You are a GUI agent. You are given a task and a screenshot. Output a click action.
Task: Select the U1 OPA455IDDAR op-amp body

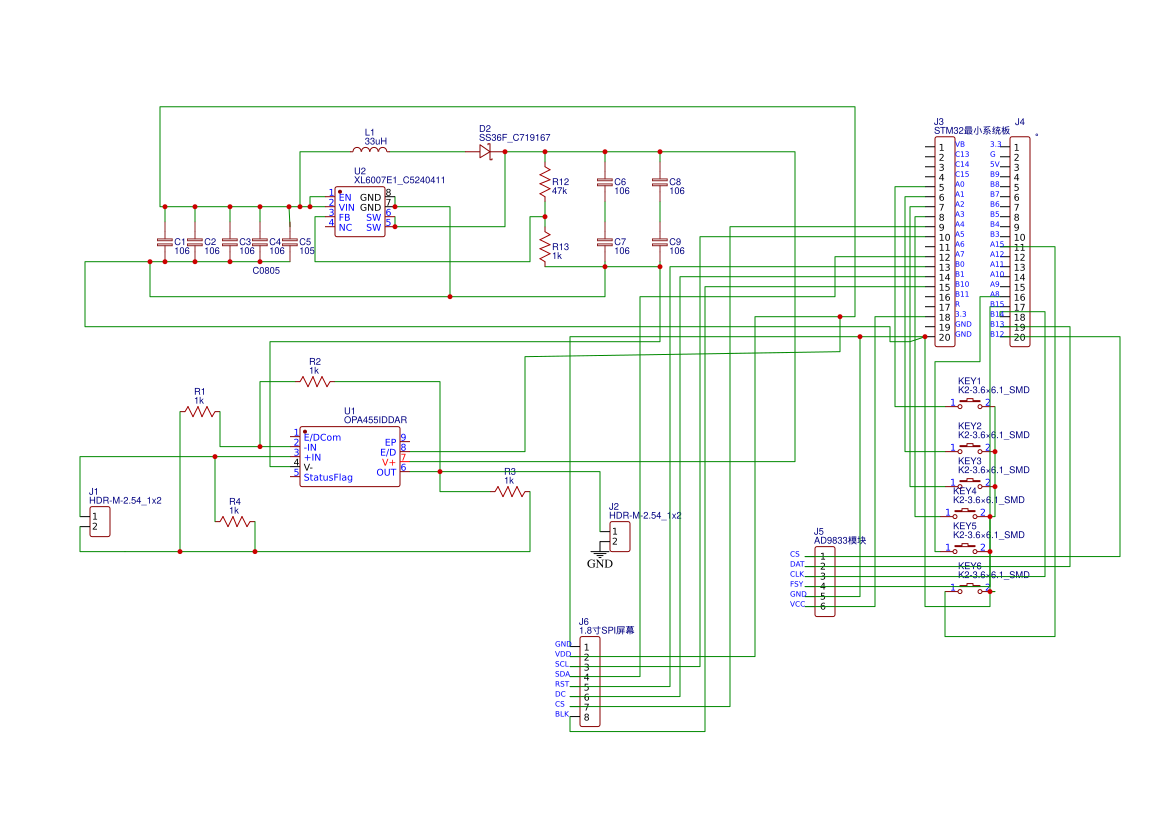click(x=350, y=456)
